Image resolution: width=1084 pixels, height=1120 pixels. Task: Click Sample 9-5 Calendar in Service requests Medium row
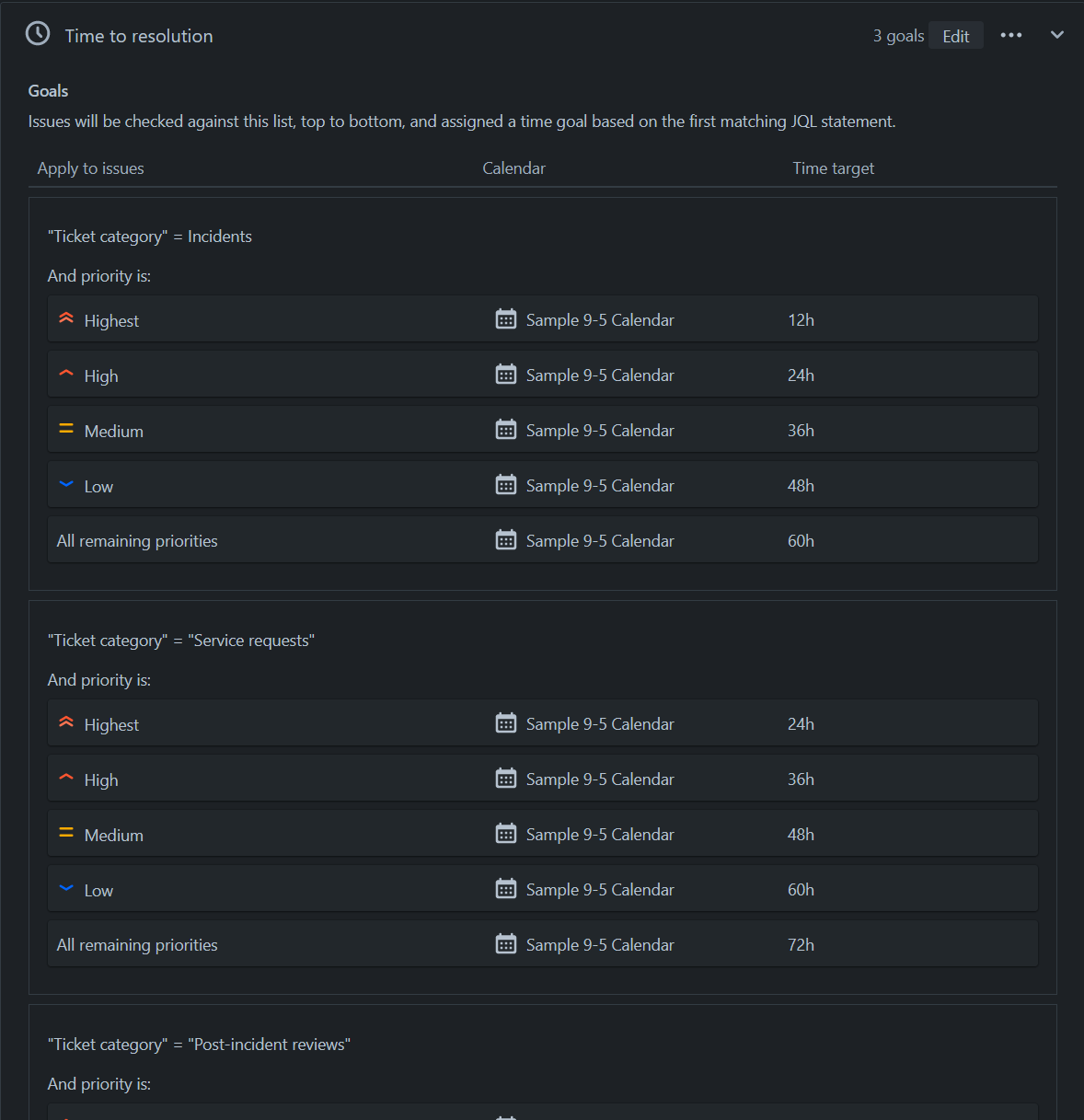[599, 835]
